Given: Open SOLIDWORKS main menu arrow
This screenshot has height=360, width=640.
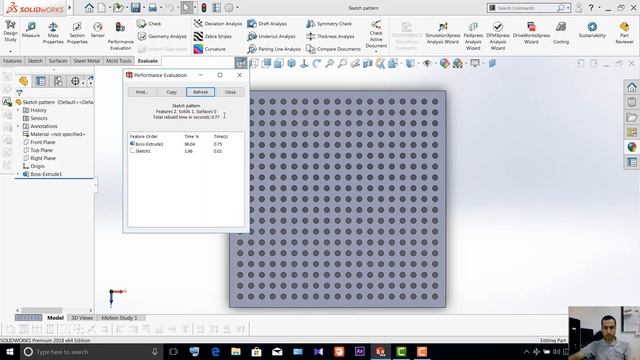Looking at the screenshot, I should tap(70, 7).
